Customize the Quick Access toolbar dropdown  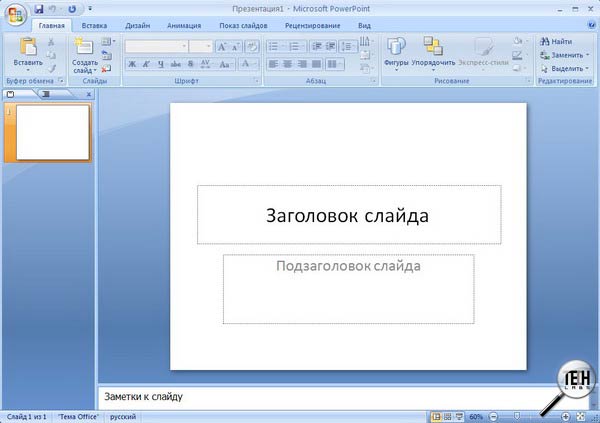[90, 8]
